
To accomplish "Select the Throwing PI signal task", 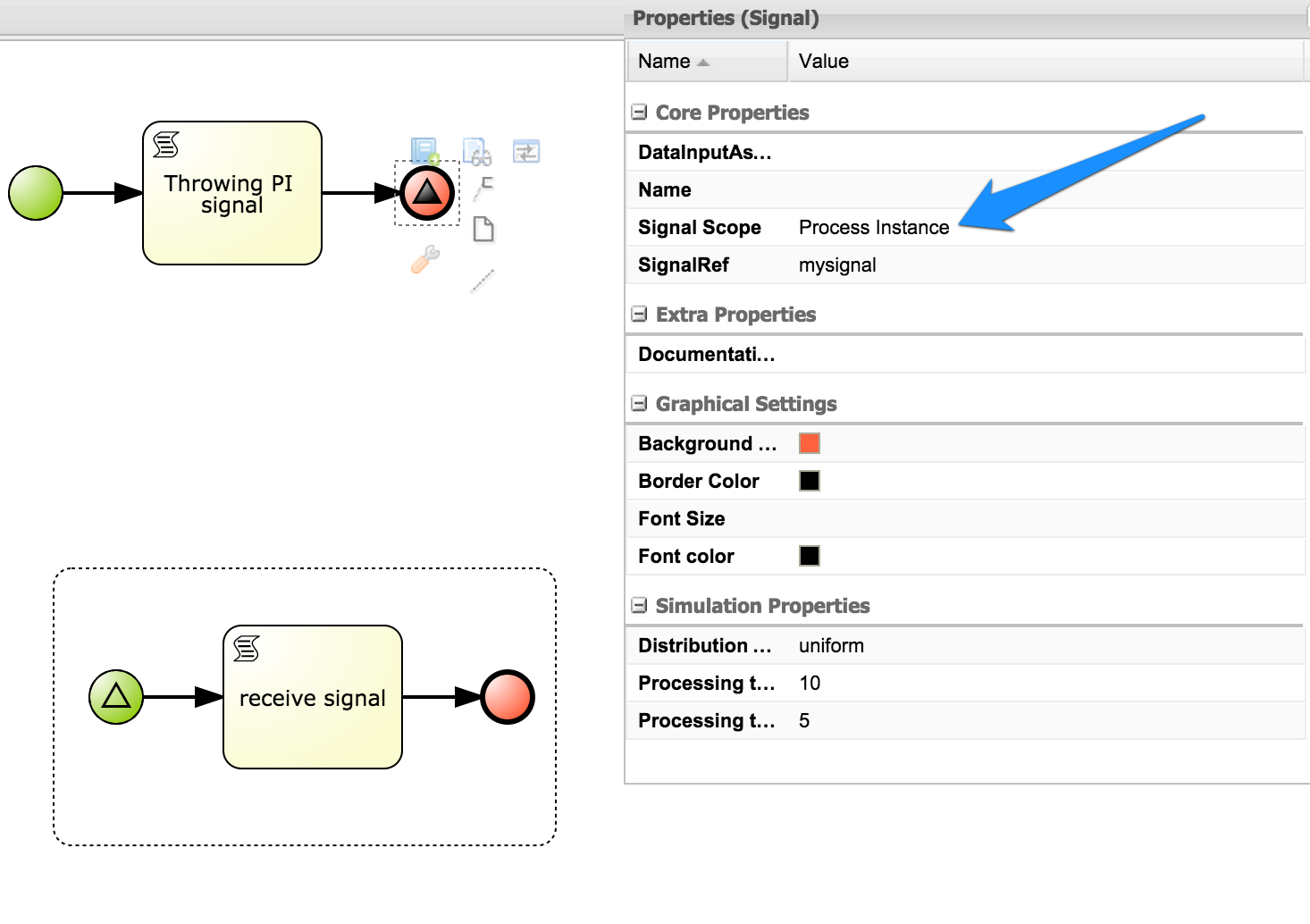I will tap(231, 193).
